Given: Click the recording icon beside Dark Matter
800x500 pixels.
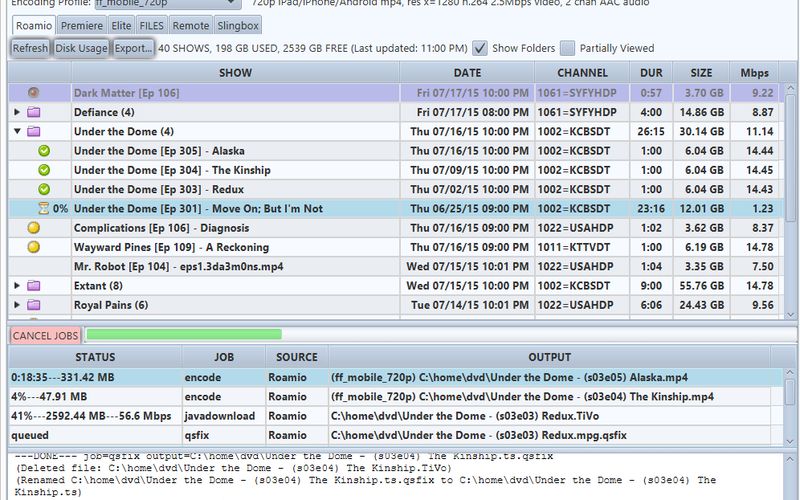Looking at the screenshot, I should (33, 93).
